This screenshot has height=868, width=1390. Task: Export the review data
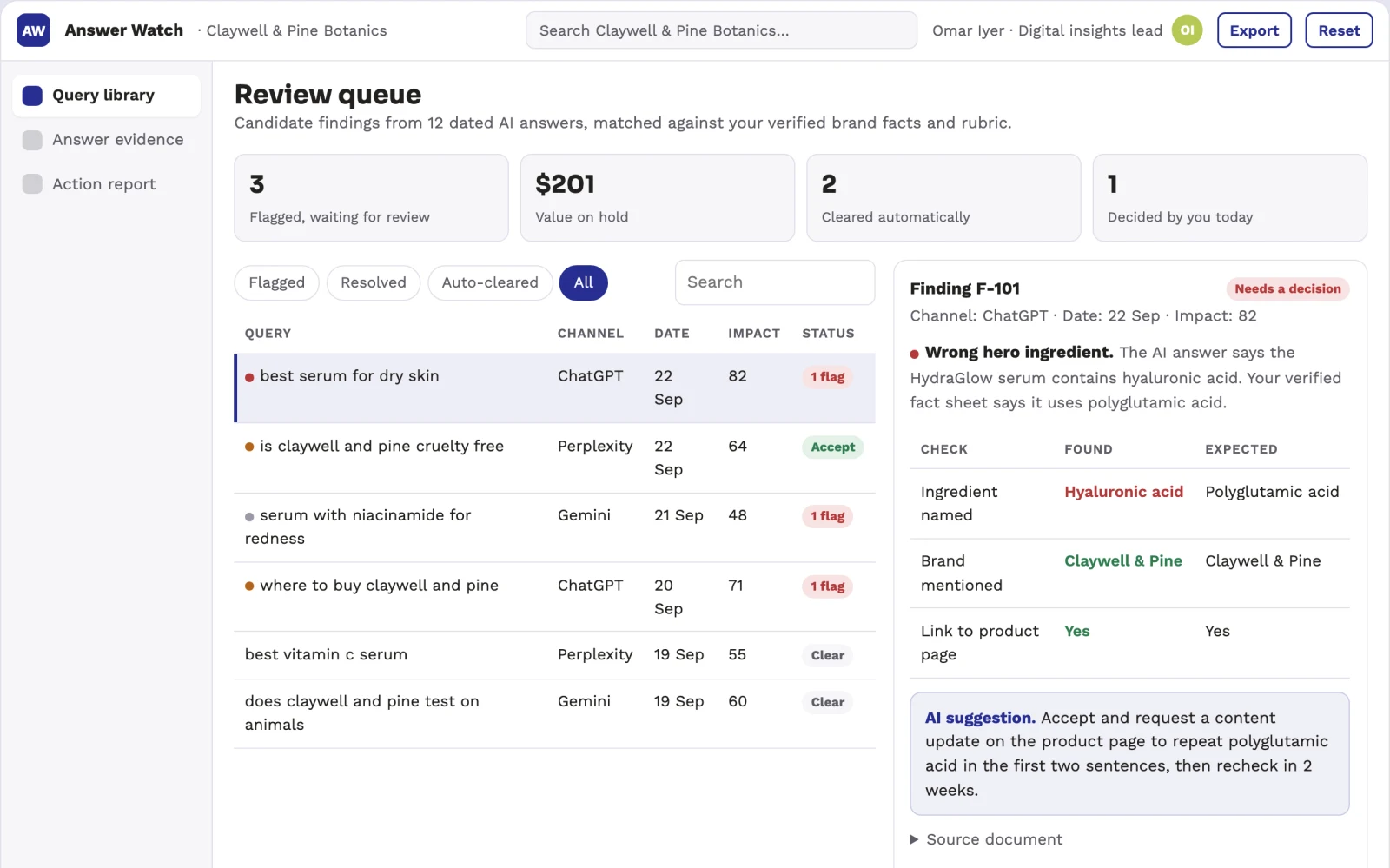point(1254,30)
